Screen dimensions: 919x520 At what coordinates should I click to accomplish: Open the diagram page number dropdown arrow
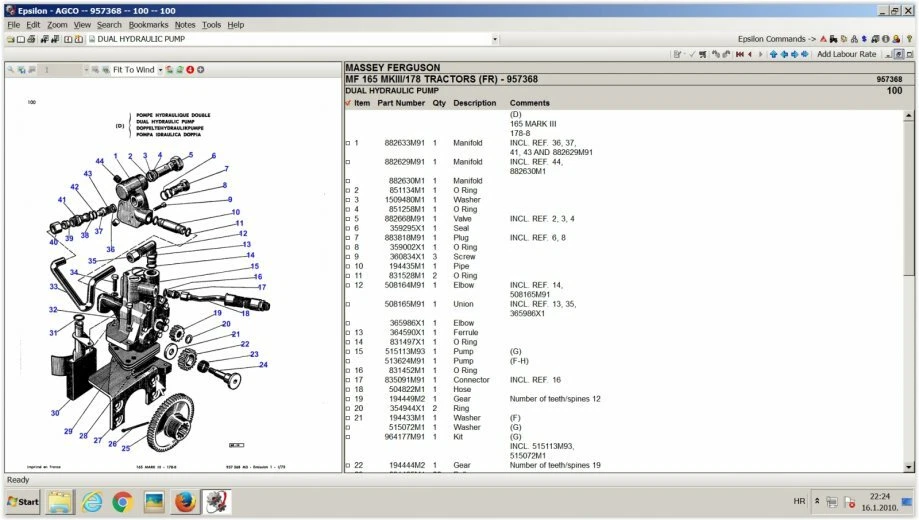[x=86, y=70]
